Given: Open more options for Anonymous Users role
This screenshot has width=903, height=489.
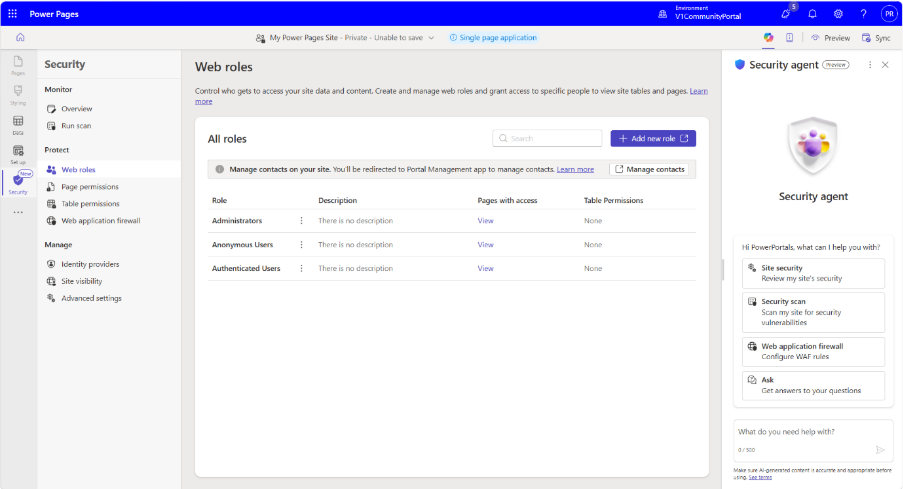Looking at the screenshot, I should pos(301,245).
